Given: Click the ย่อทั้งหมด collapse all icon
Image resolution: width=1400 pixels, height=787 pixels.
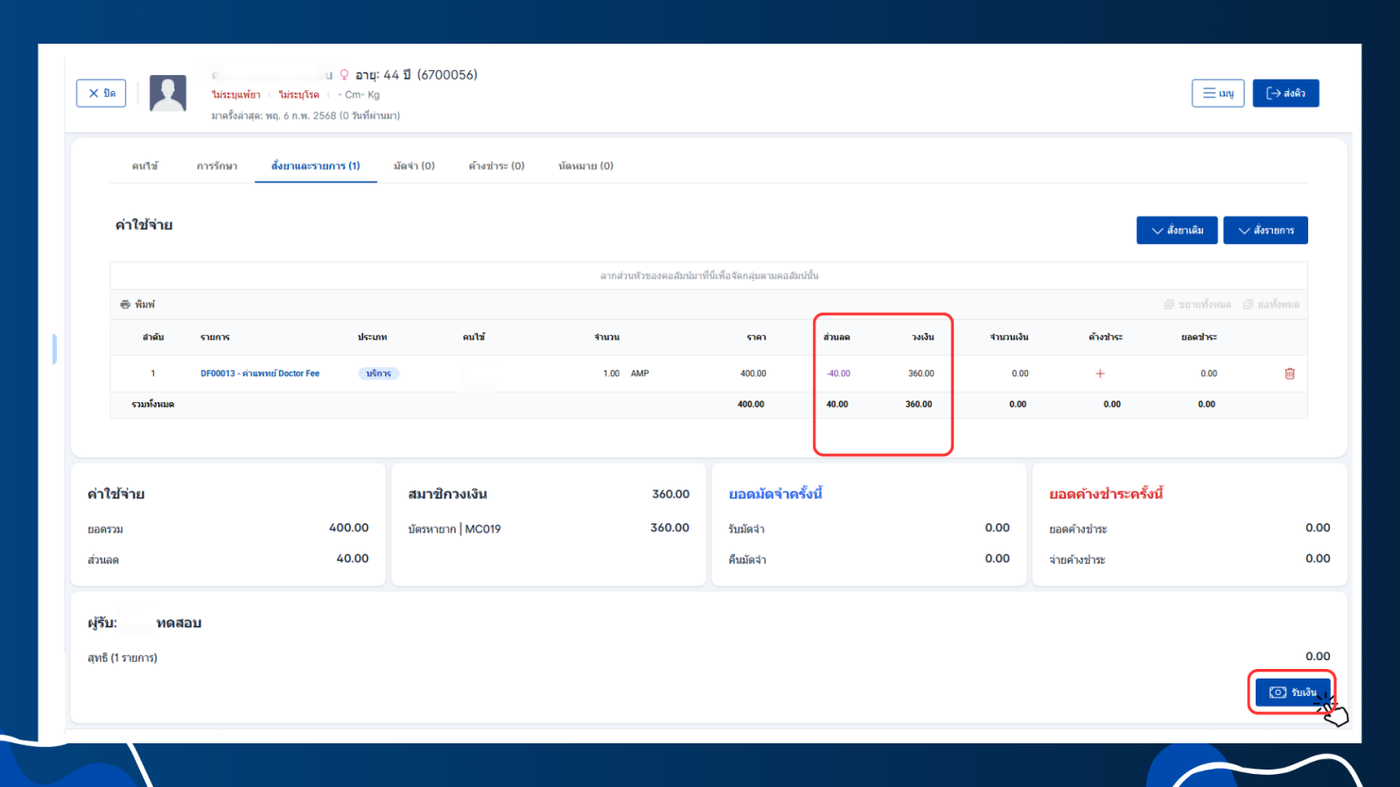Looking at the screenshot, I should click(1248, 304).
